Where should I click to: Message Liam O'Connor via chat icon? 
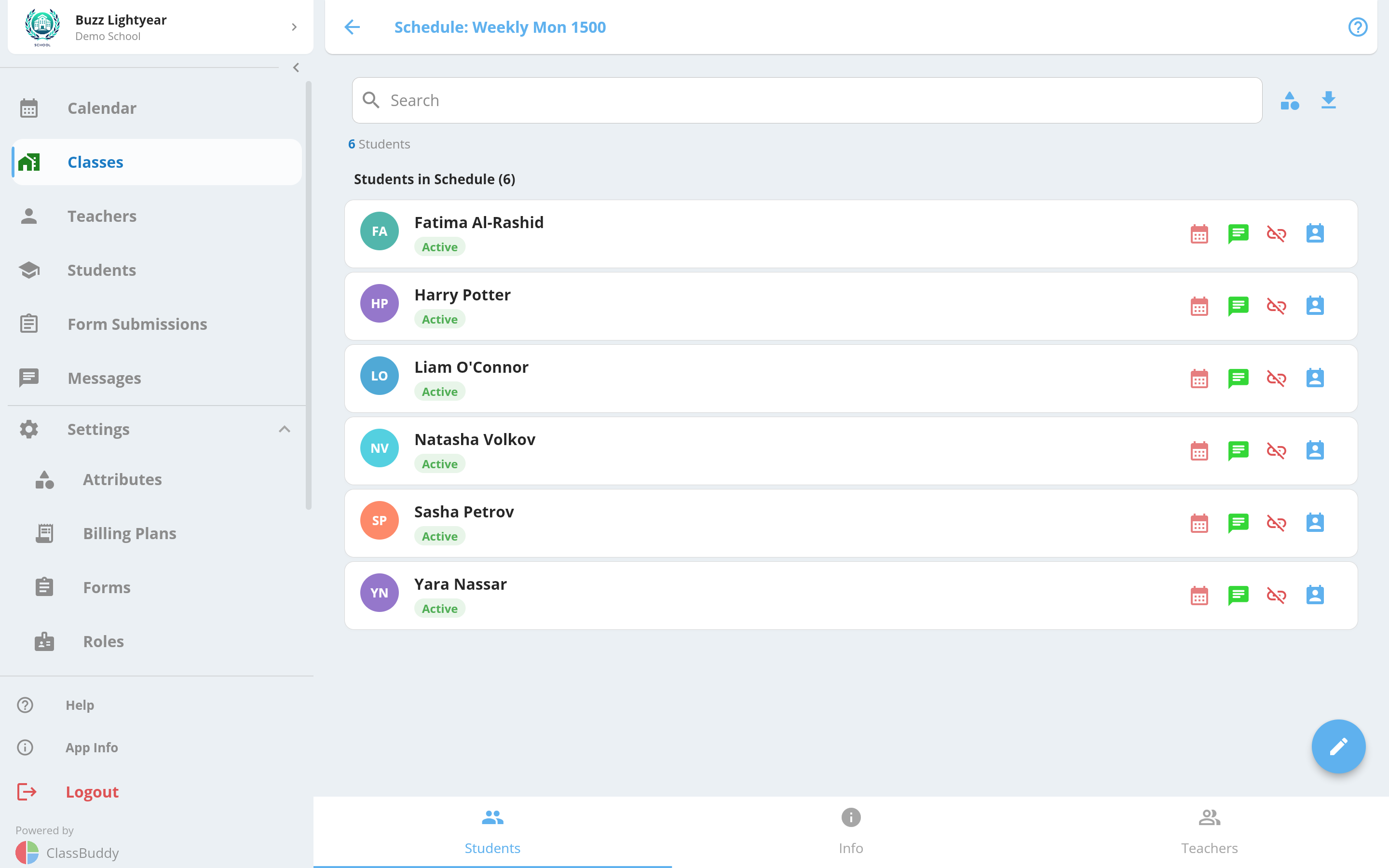[x=1238, y=379]
